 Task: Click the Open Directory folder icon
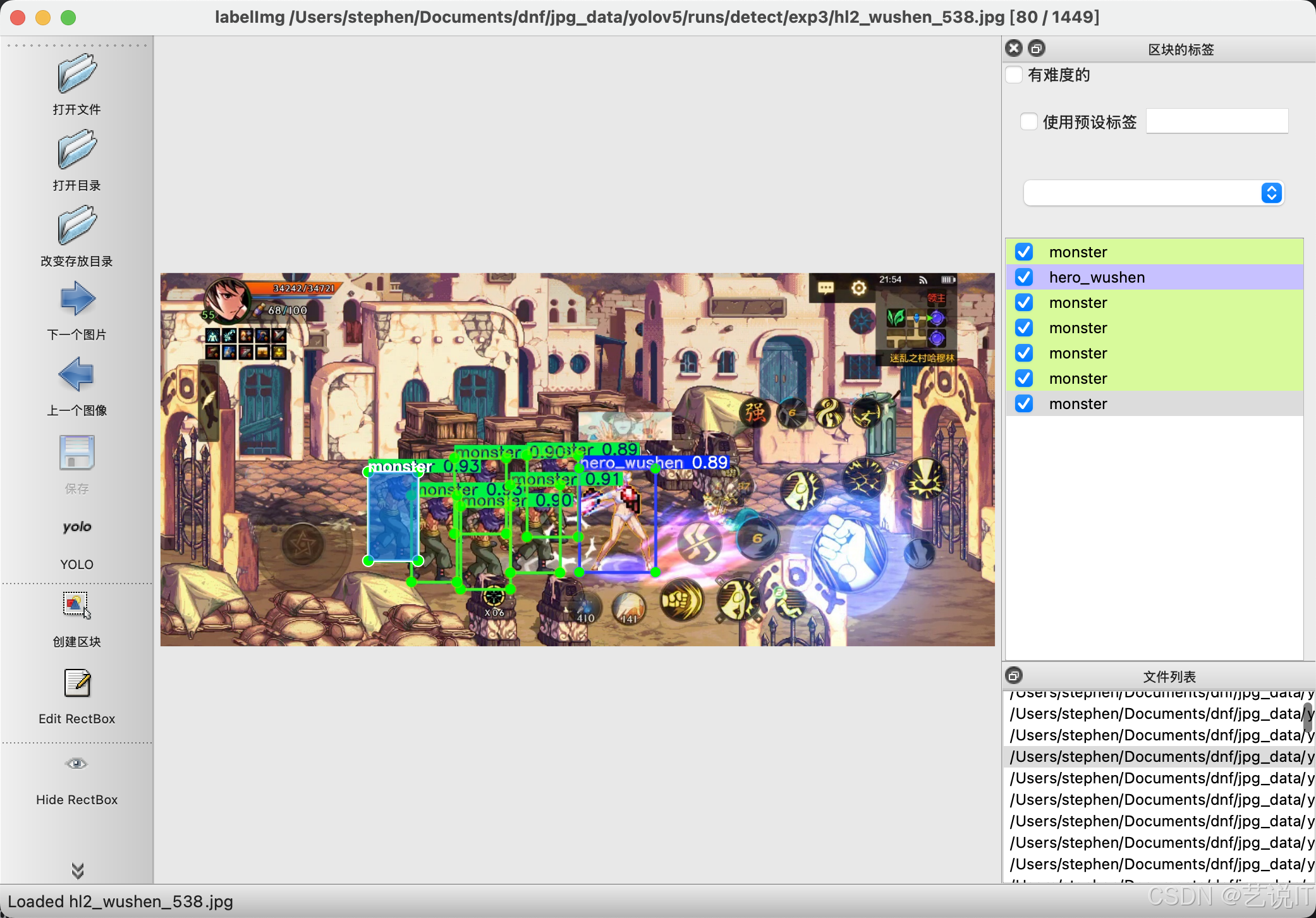click(76, 150)
